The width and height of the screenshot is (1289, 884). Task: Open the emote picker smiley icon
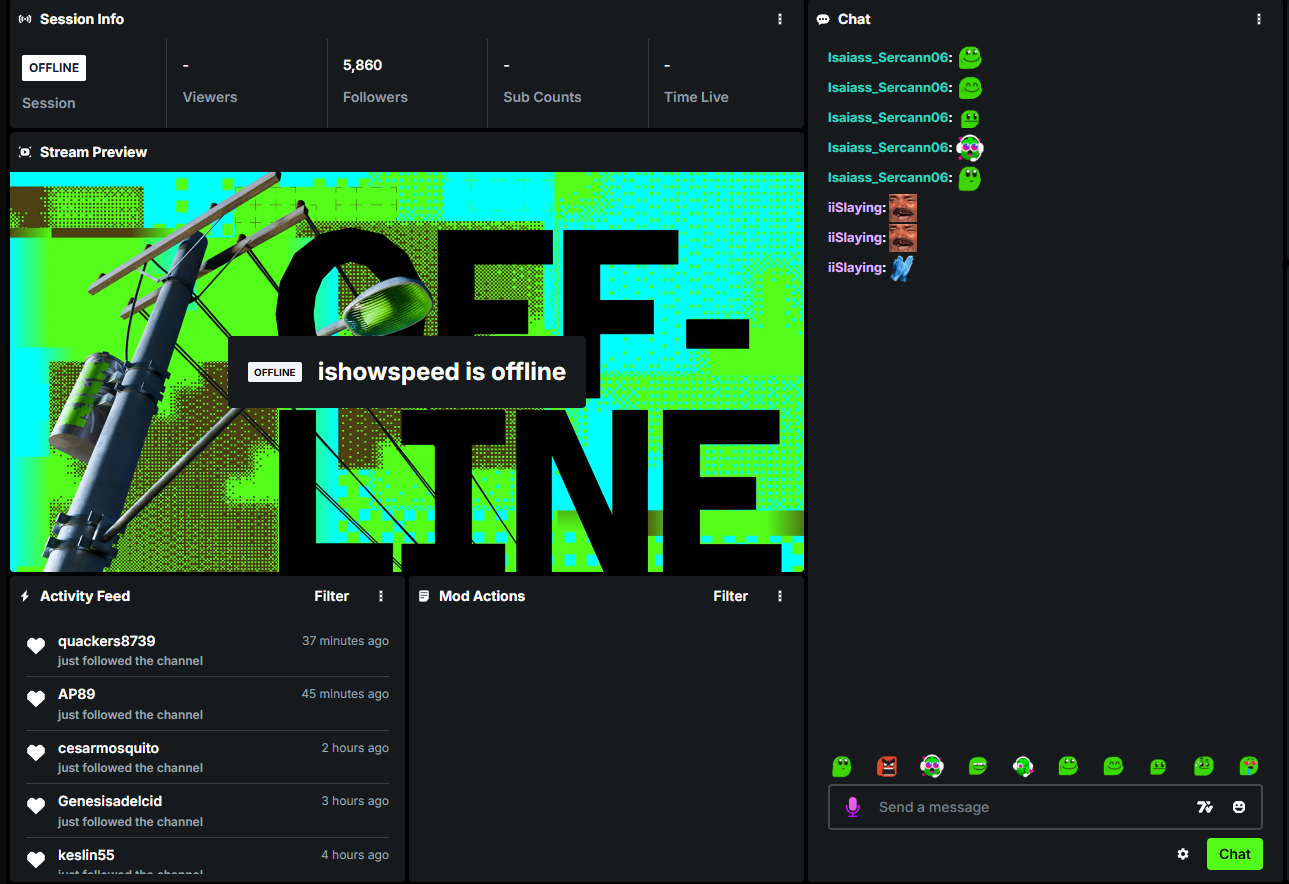click(1239, 807)
